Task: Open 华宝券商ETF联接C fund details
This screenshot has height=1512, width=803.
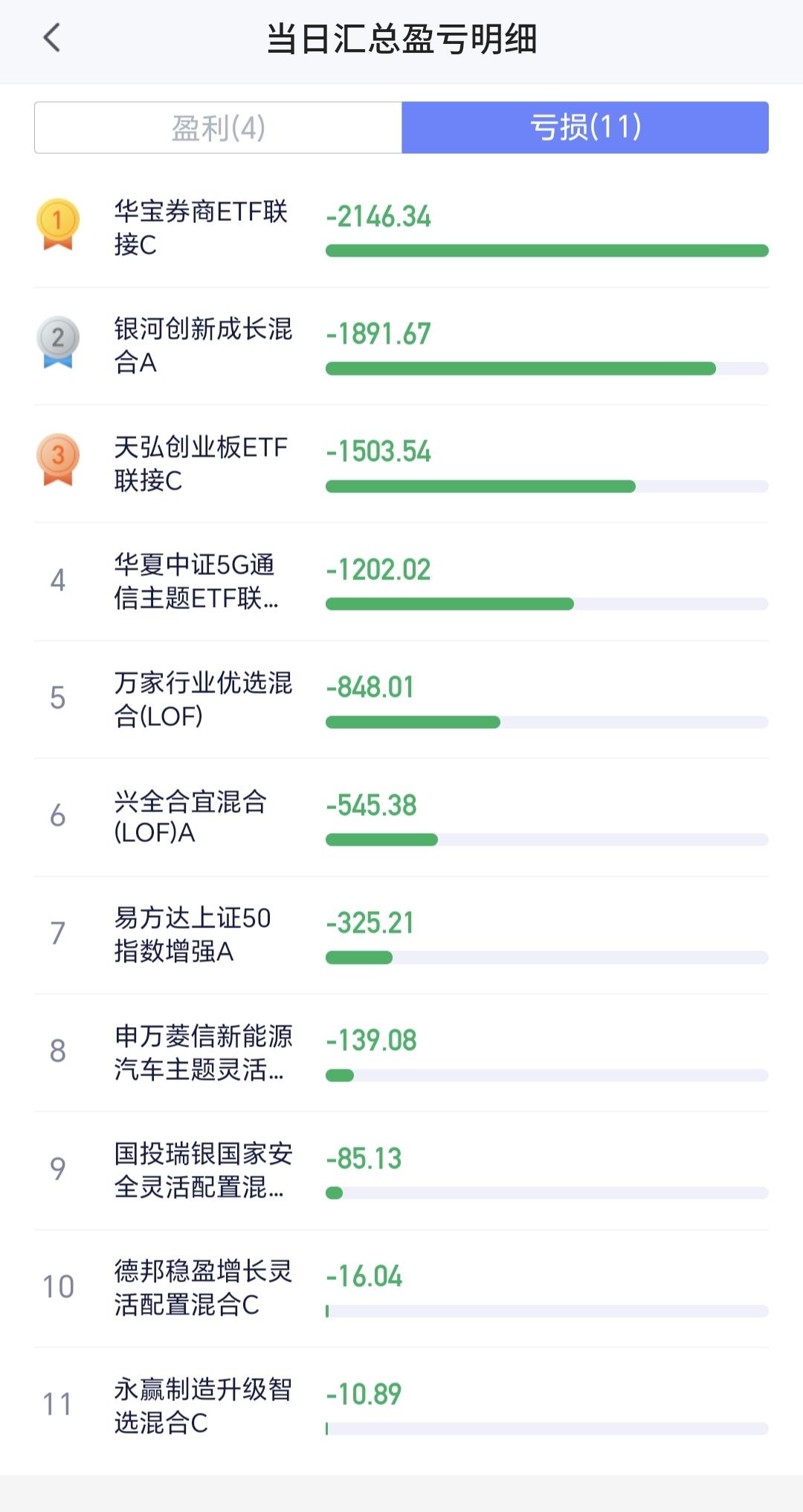Action: 201,228
